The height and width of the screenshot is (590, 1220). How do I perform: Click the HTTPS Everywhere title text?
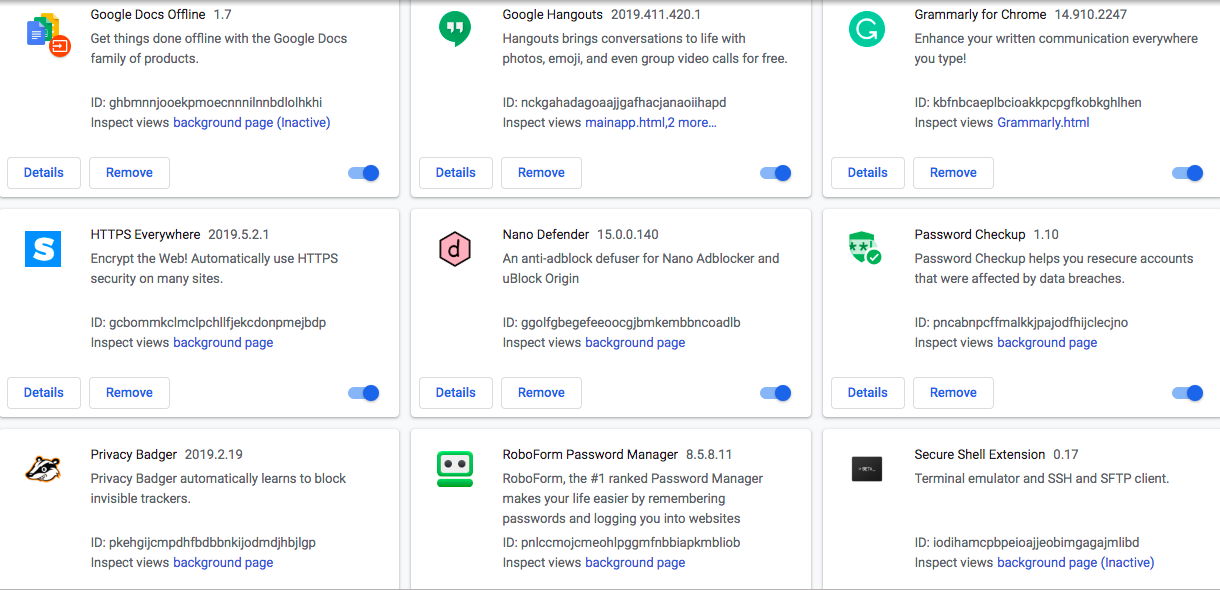pyautogui.click(x=146, y=235)
